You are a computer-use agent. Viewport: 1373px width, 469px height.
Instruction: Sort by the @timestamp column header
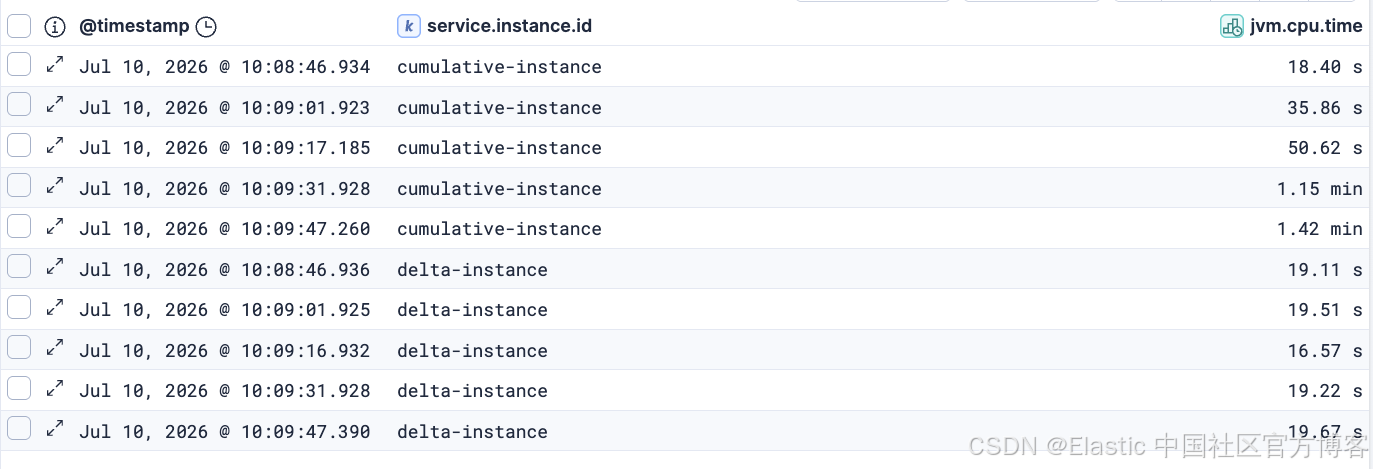coord(134,26)
